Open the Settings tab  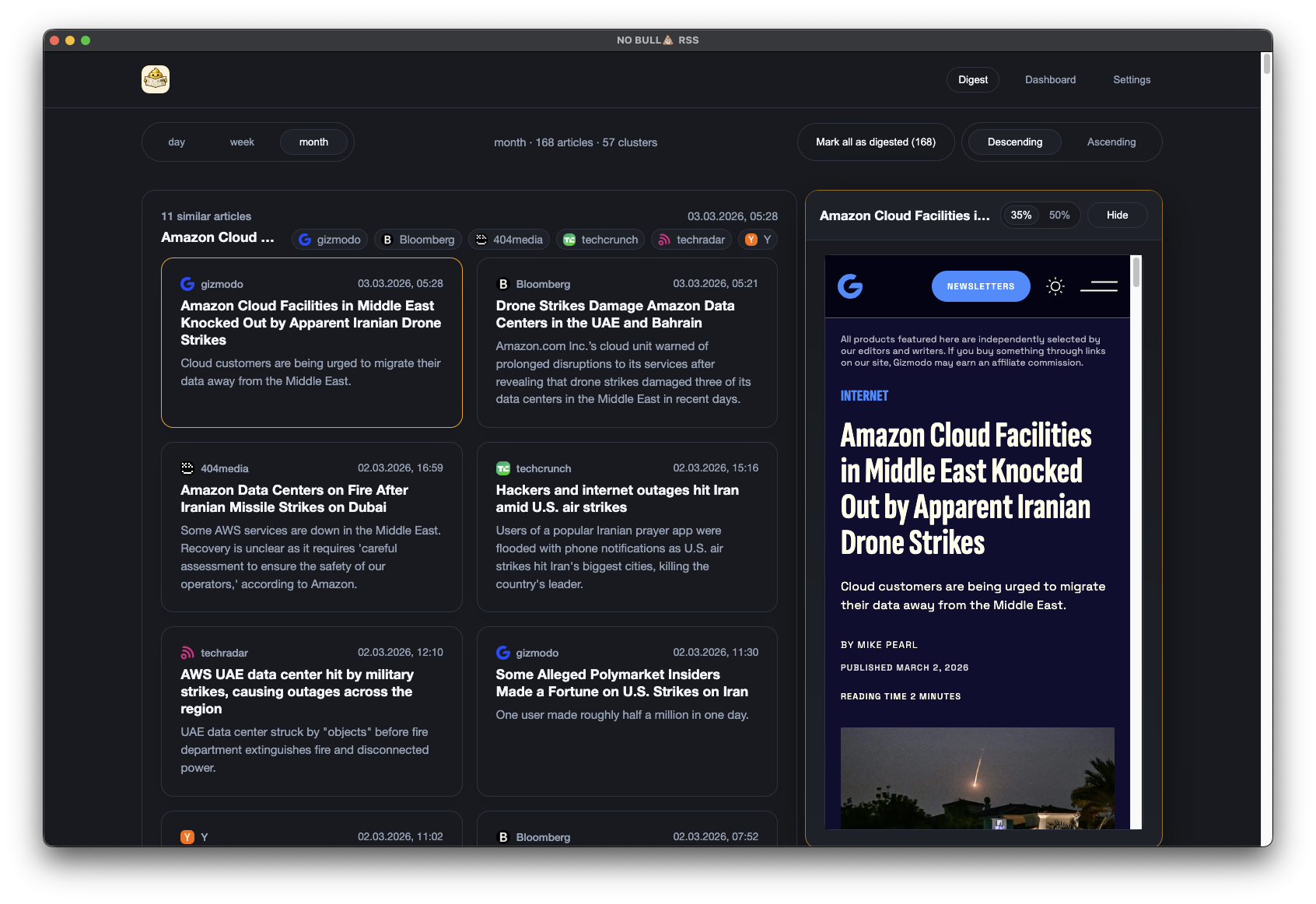[1132, 79]
